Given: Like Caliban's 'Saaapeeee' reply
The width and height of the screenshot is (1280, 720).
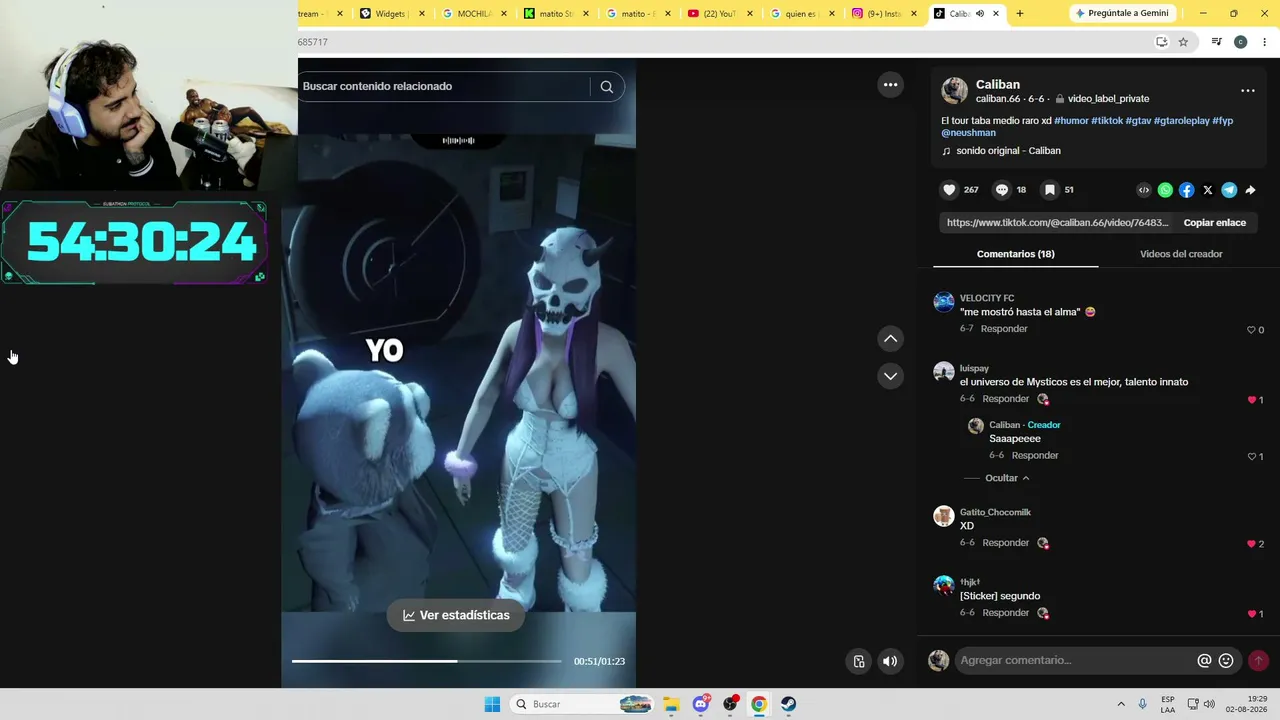Looking at the screenshot, I should pos(1250,457).
